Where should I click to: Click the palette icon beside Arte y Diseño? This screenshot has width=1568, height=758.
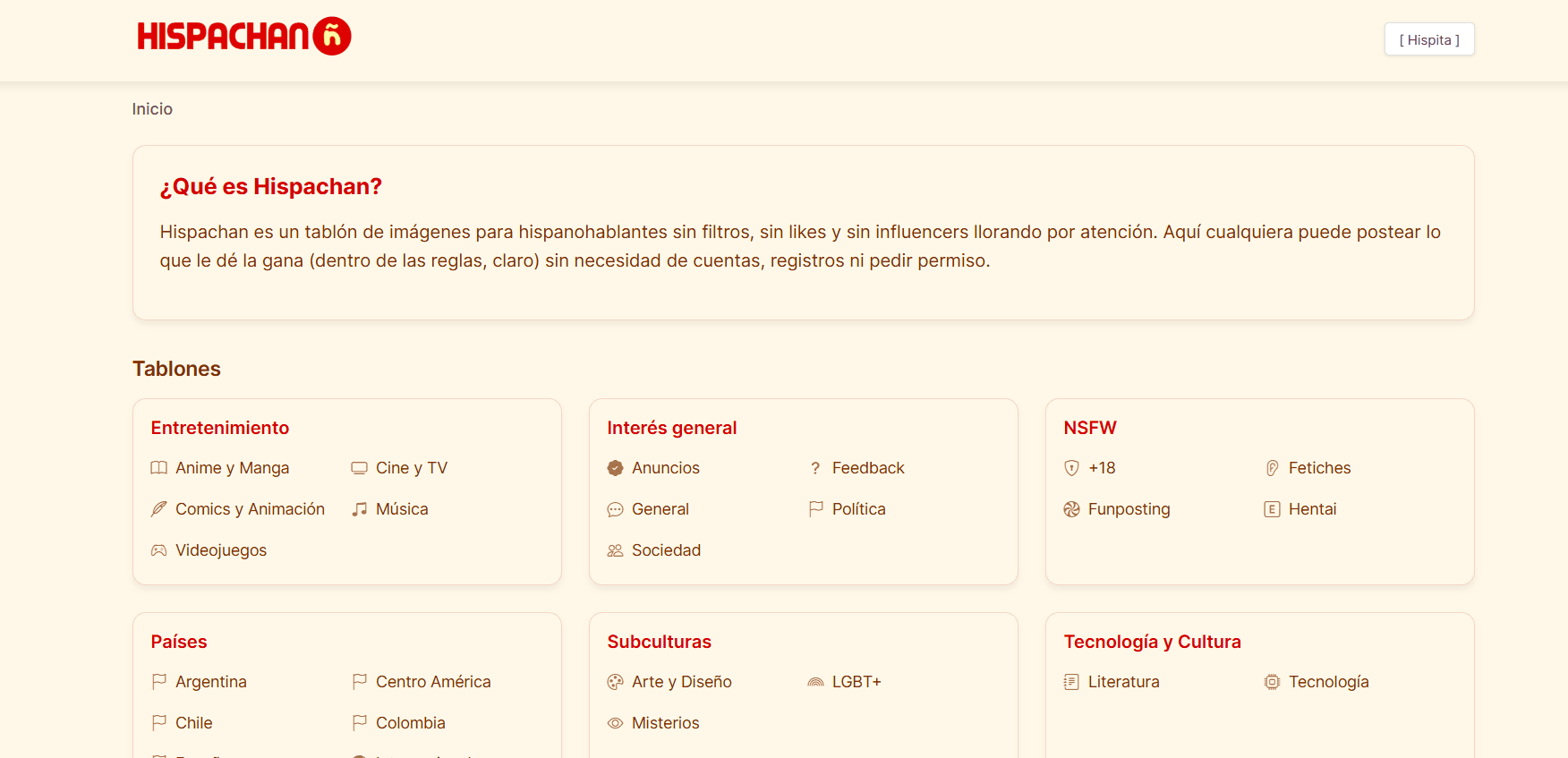(615, 681)
